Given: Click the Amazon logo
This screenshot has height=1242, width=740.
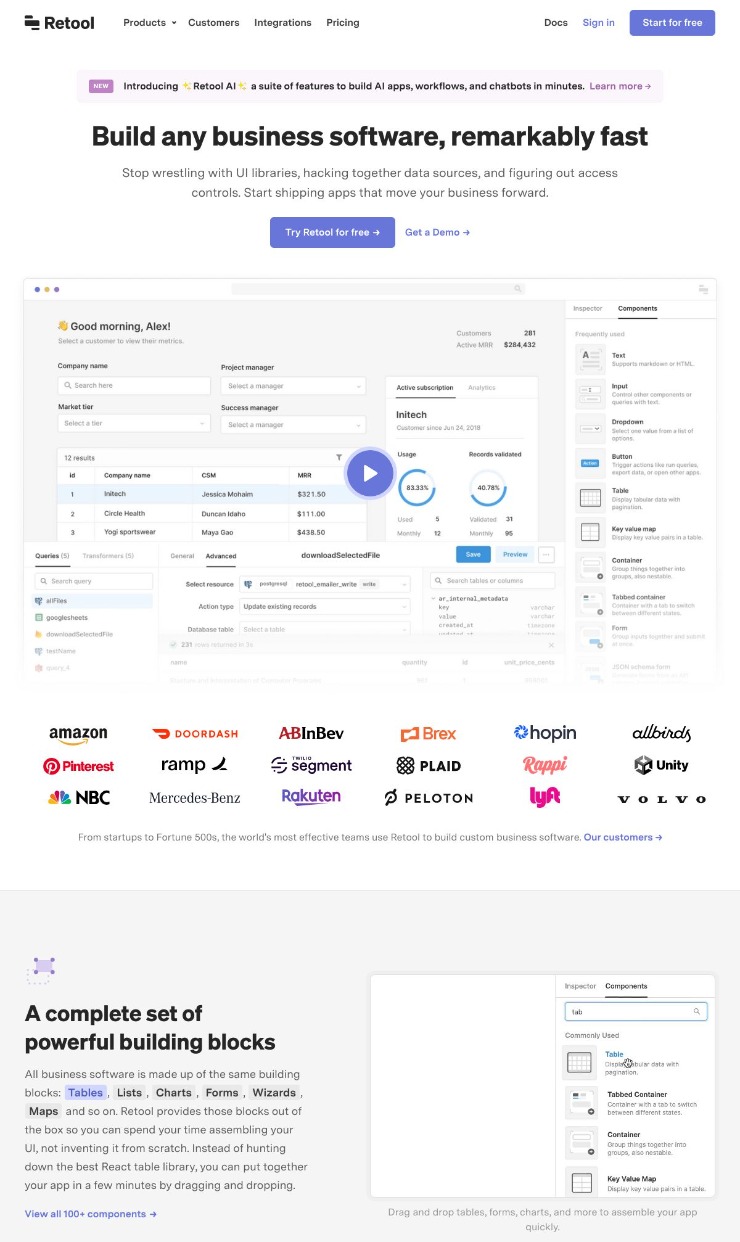Looking at the screenshot, I should click(78, 735).
